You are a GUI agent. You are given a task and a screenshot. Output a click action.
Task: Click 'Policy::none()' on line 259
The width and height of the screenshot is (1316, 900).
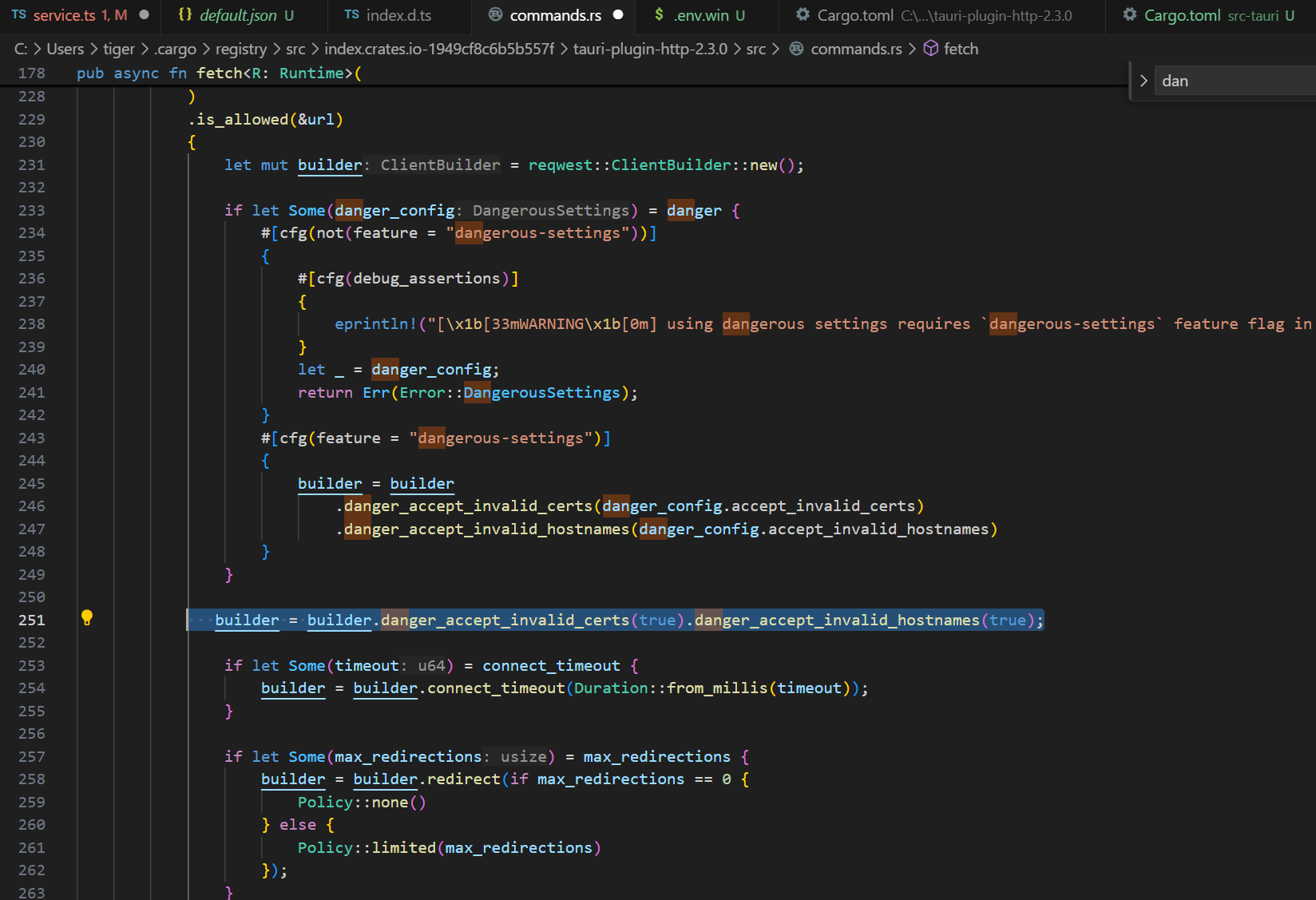[362, 802]
